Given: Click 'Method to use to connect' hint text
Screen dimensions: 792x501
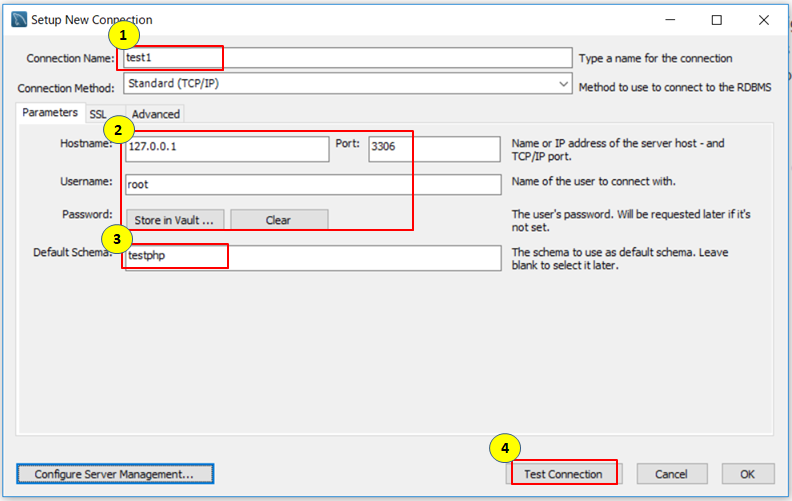Looking at the screenshot, I should 675,87.
